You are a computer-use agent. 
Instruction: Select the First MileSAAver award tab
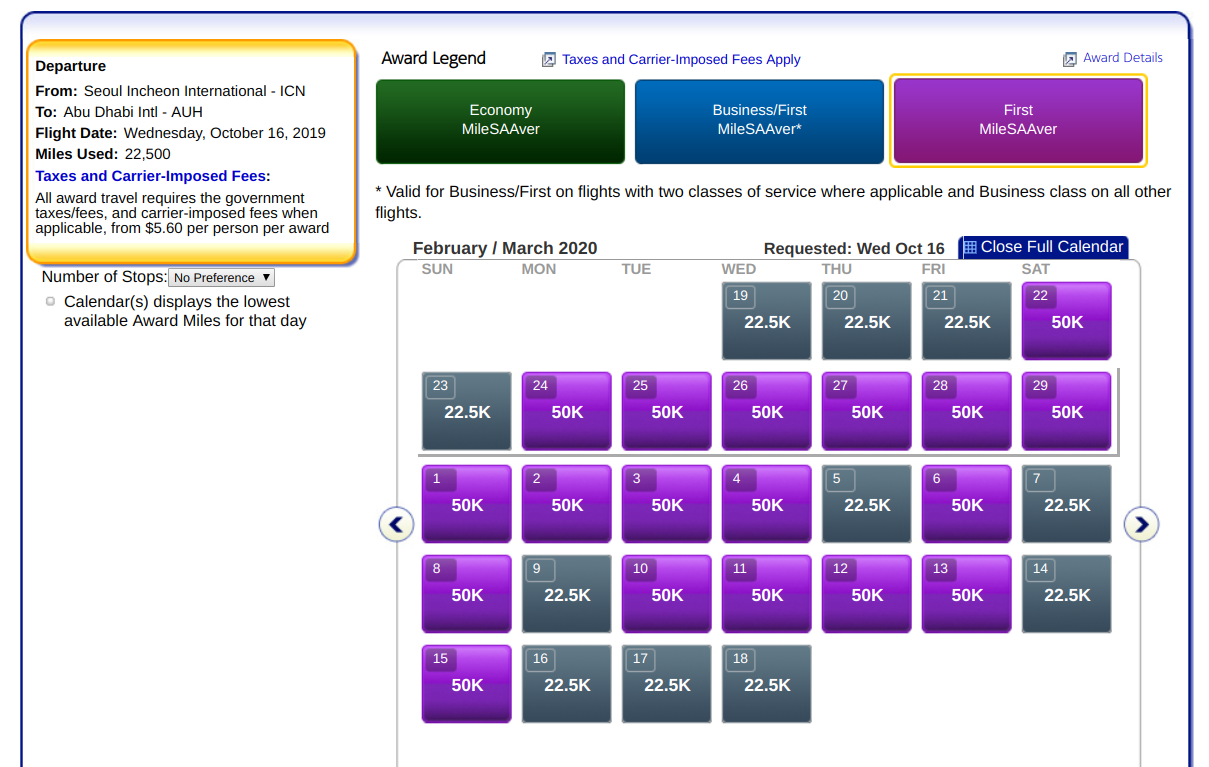(1018, 120)
